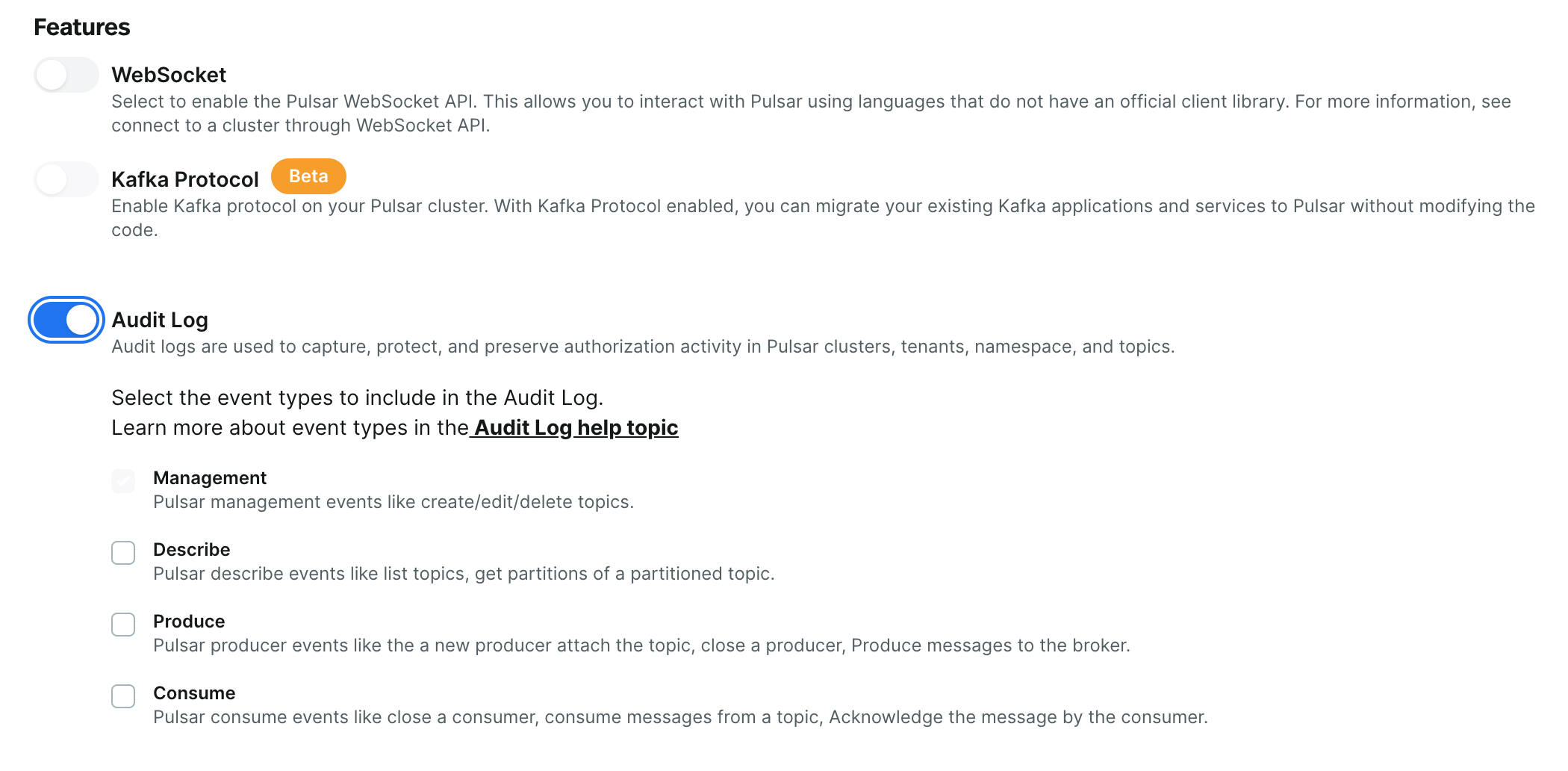Click the Describe label text

point(191,549)
